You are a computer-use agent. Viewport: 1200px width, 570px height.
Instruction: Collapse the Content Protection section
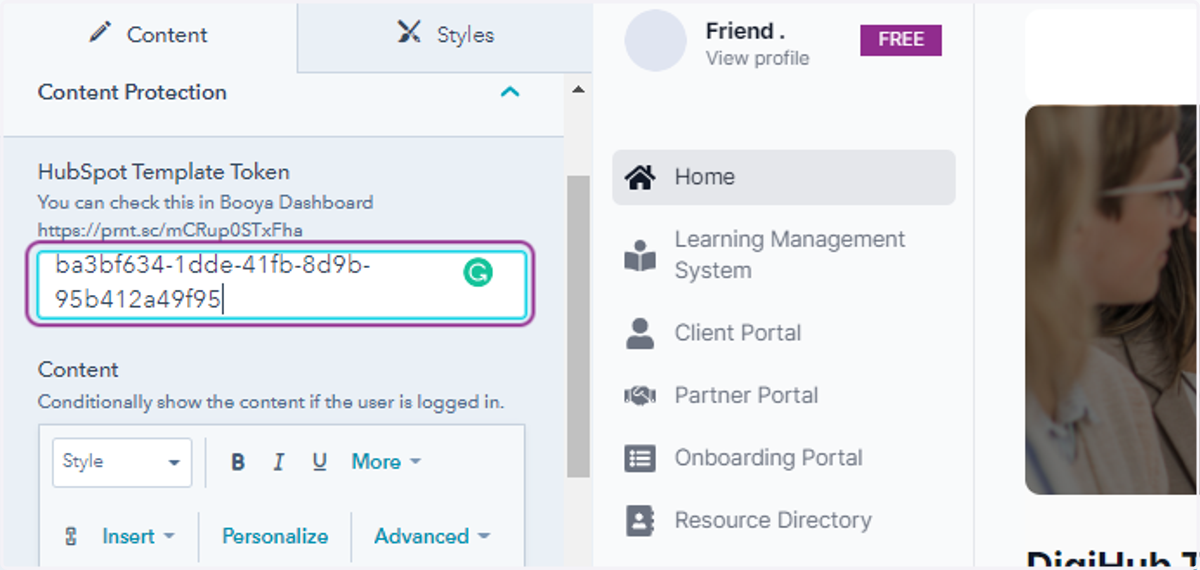tap(510, 92)
